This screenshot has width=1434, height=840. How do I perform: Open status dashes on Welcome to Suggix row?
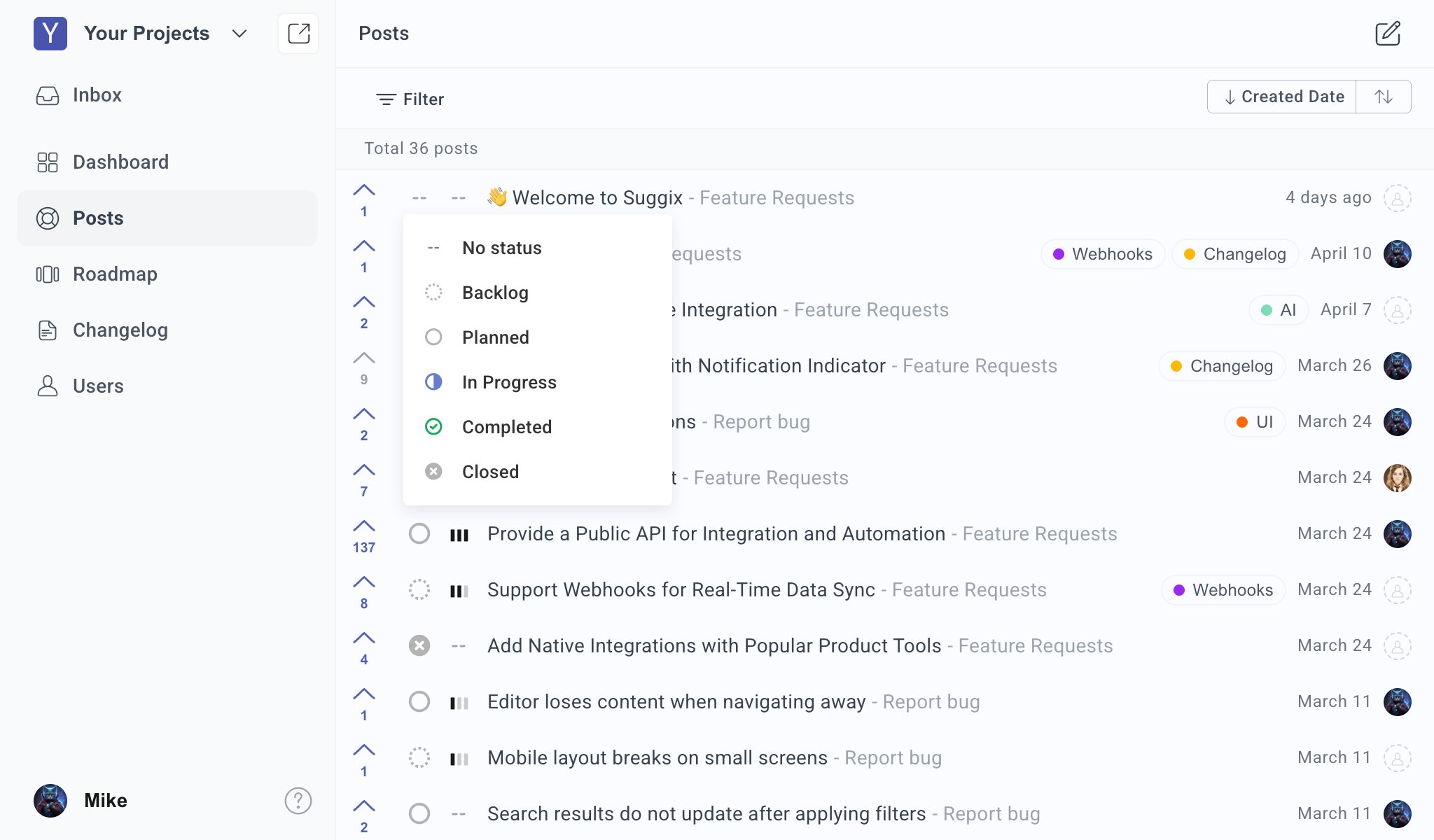click(x=419, y=198)
